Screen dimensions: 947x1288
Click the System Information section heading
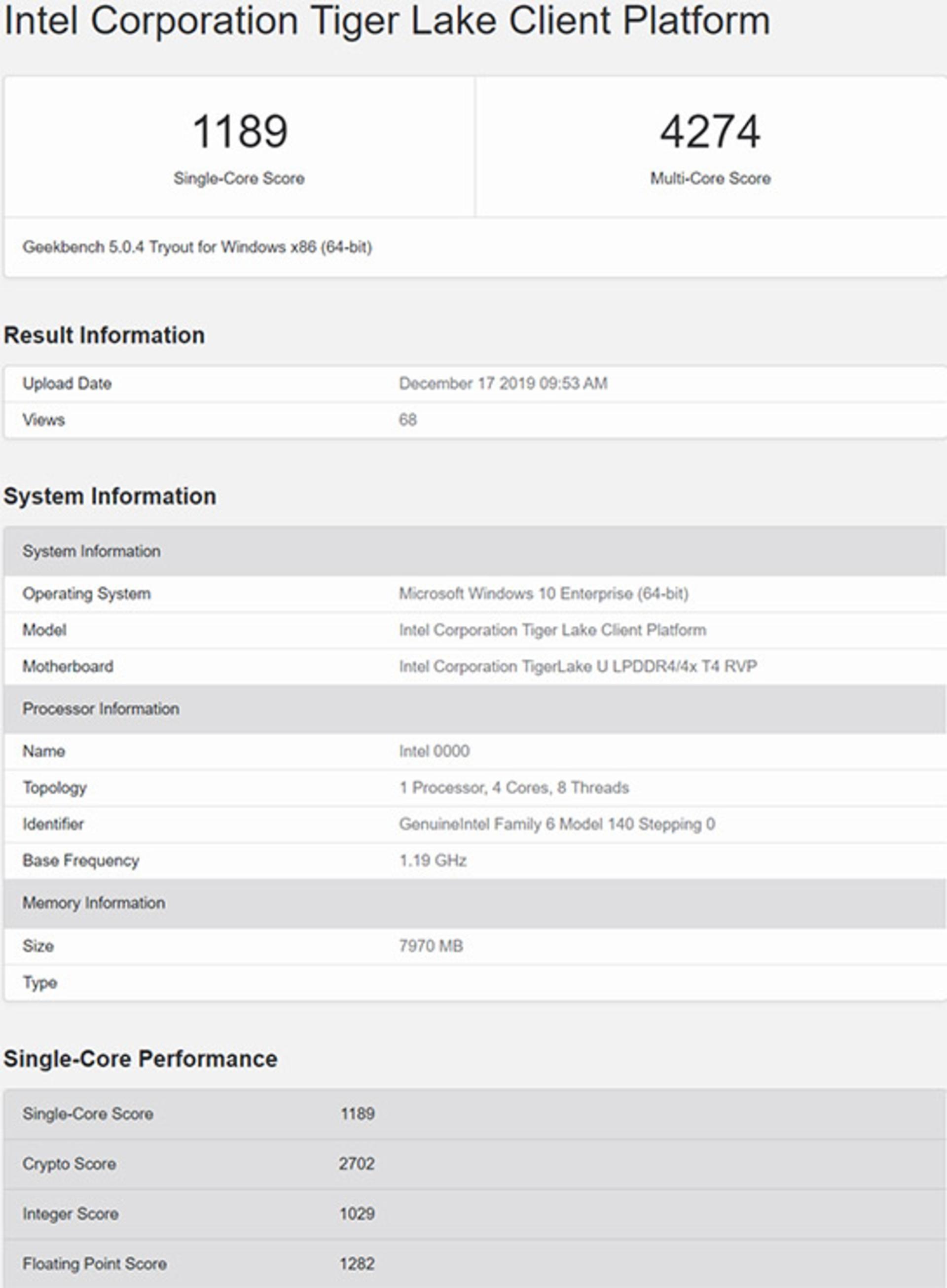click(110, 496)
